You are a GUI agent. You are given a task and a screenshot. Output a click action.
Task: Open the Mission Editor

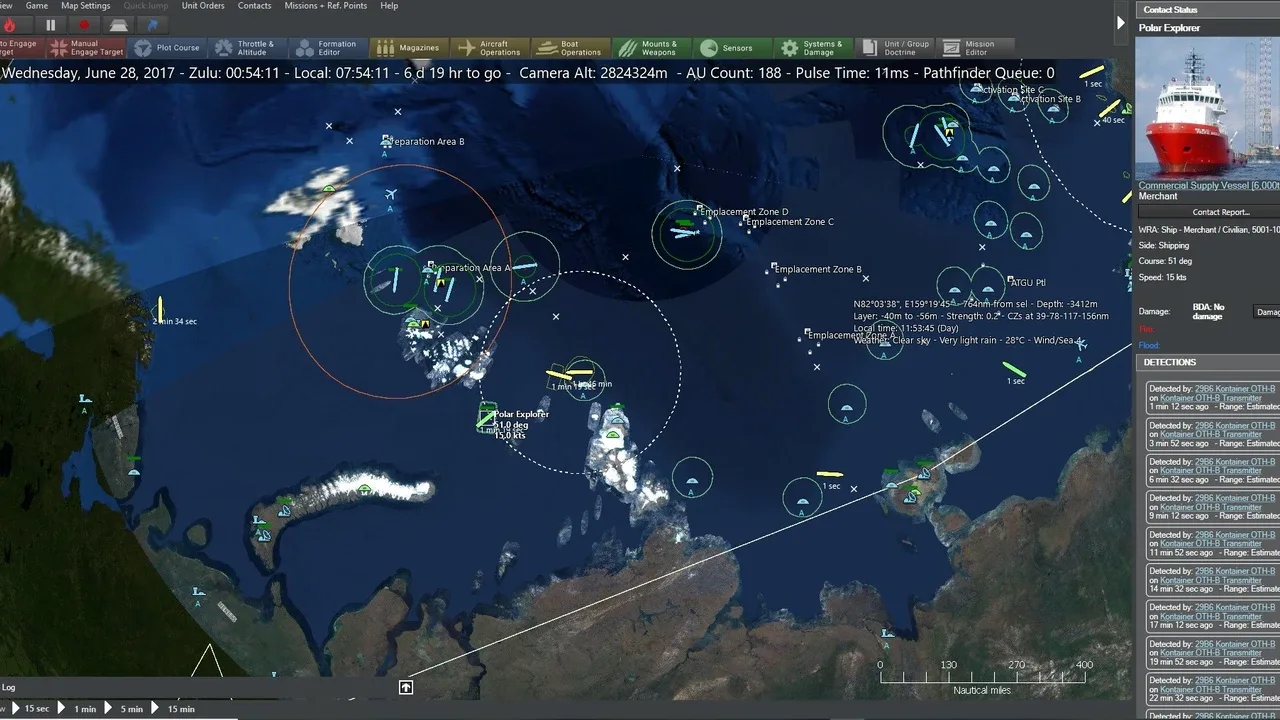974,48
